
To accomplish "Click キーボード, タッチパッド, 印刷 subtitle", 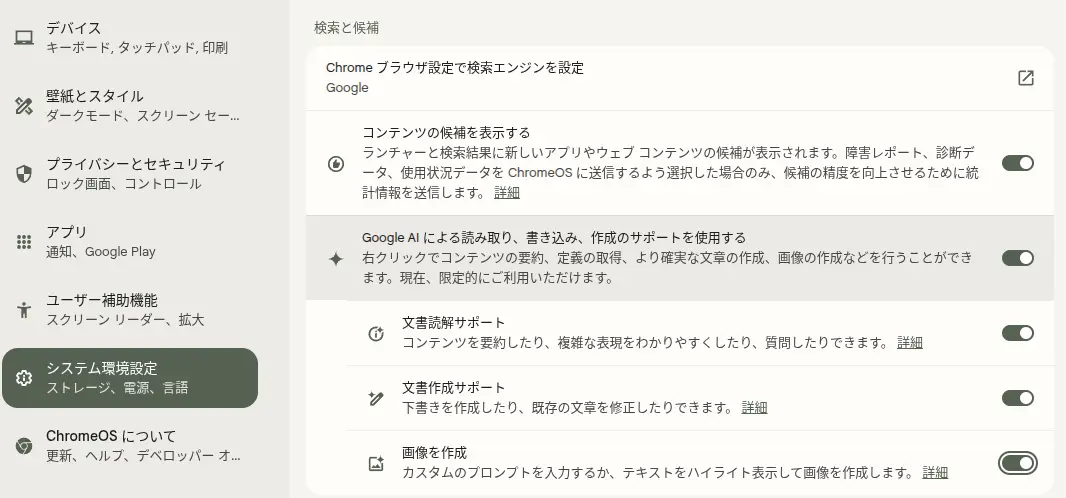I will click(137, 48).
